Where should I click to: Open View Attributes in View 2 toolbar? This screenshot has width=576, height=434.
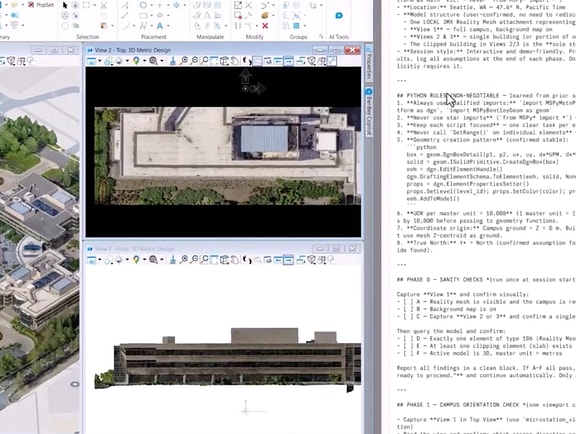(91, 61)
